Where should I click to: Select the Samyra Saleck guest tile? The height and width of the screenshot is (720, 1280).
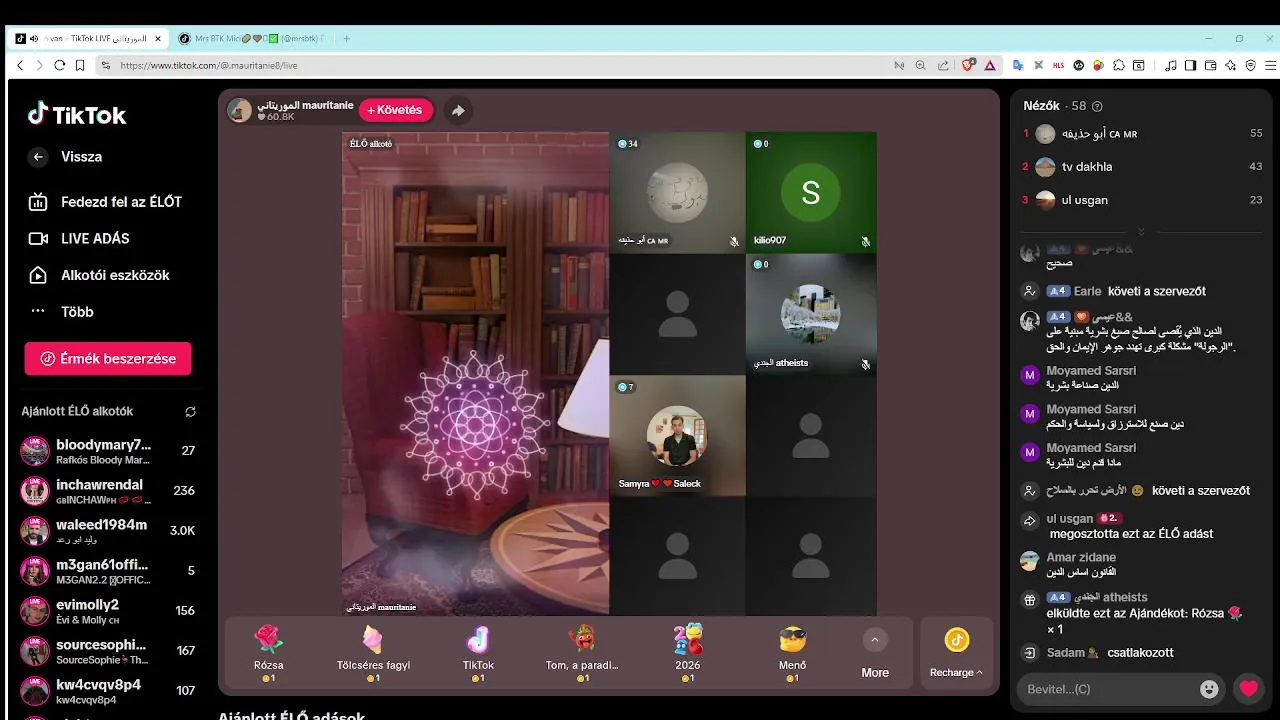click(x=678, y=436)
